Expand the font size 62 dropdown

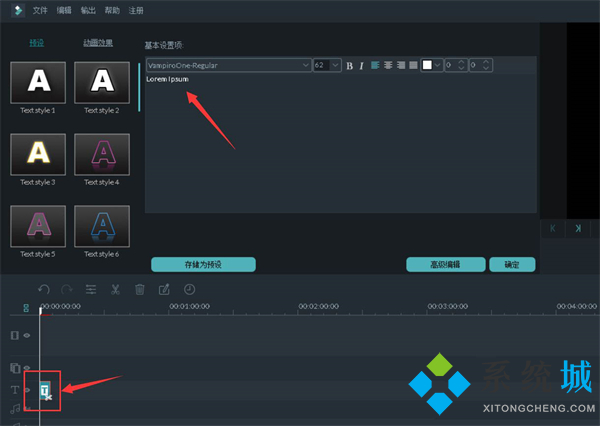point(335,65)
